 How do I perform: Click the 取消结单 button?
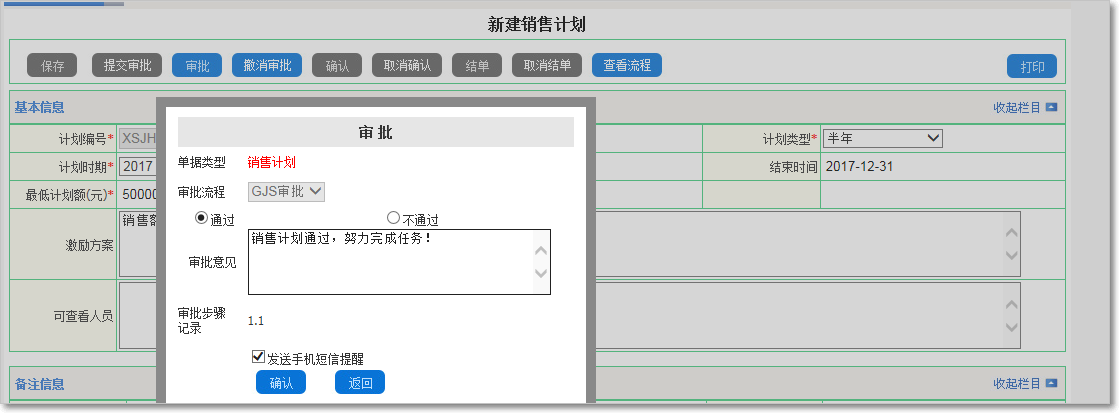point(547,66)
